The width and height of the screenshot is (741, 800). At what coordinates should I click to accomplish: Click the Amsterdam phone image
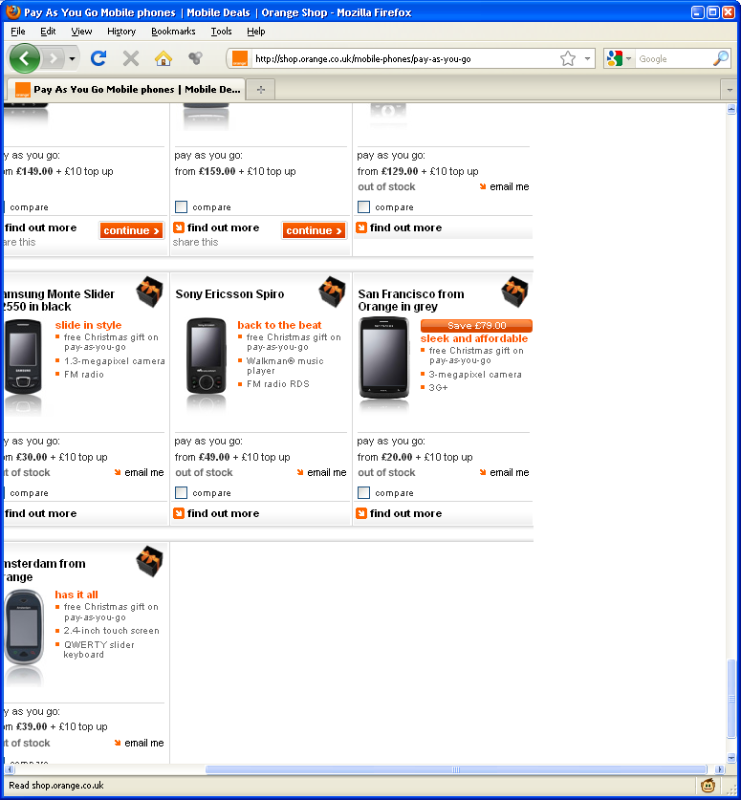[x=24, y=627]
